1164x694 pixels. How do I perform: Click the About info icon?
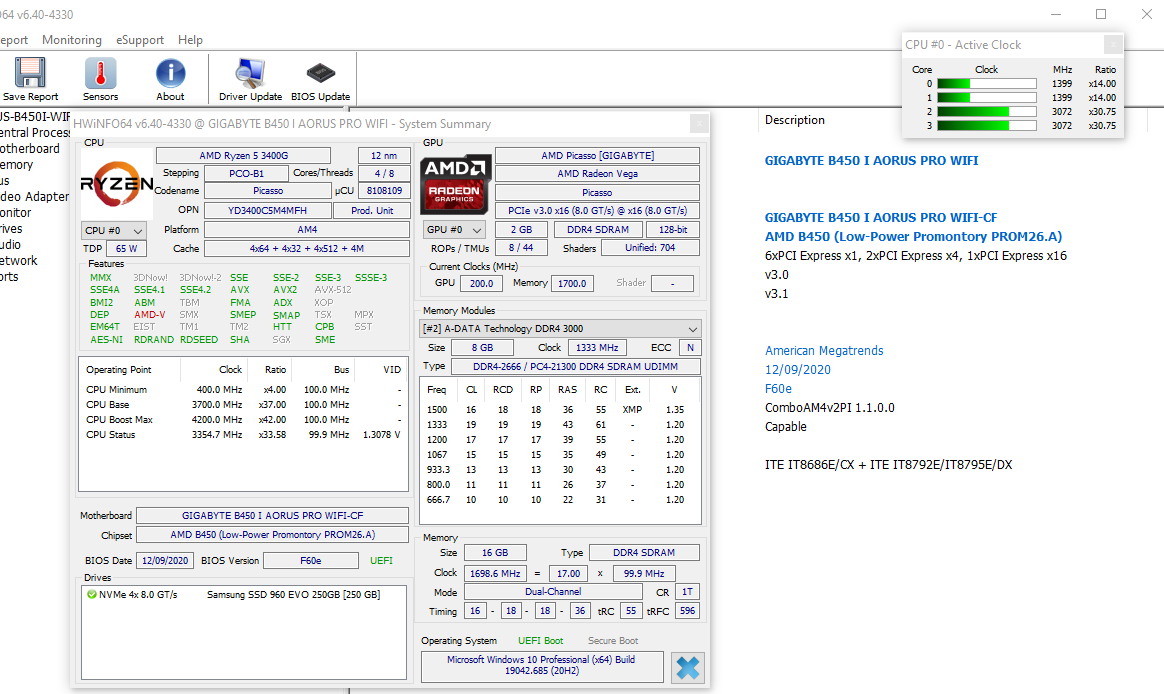170,75
